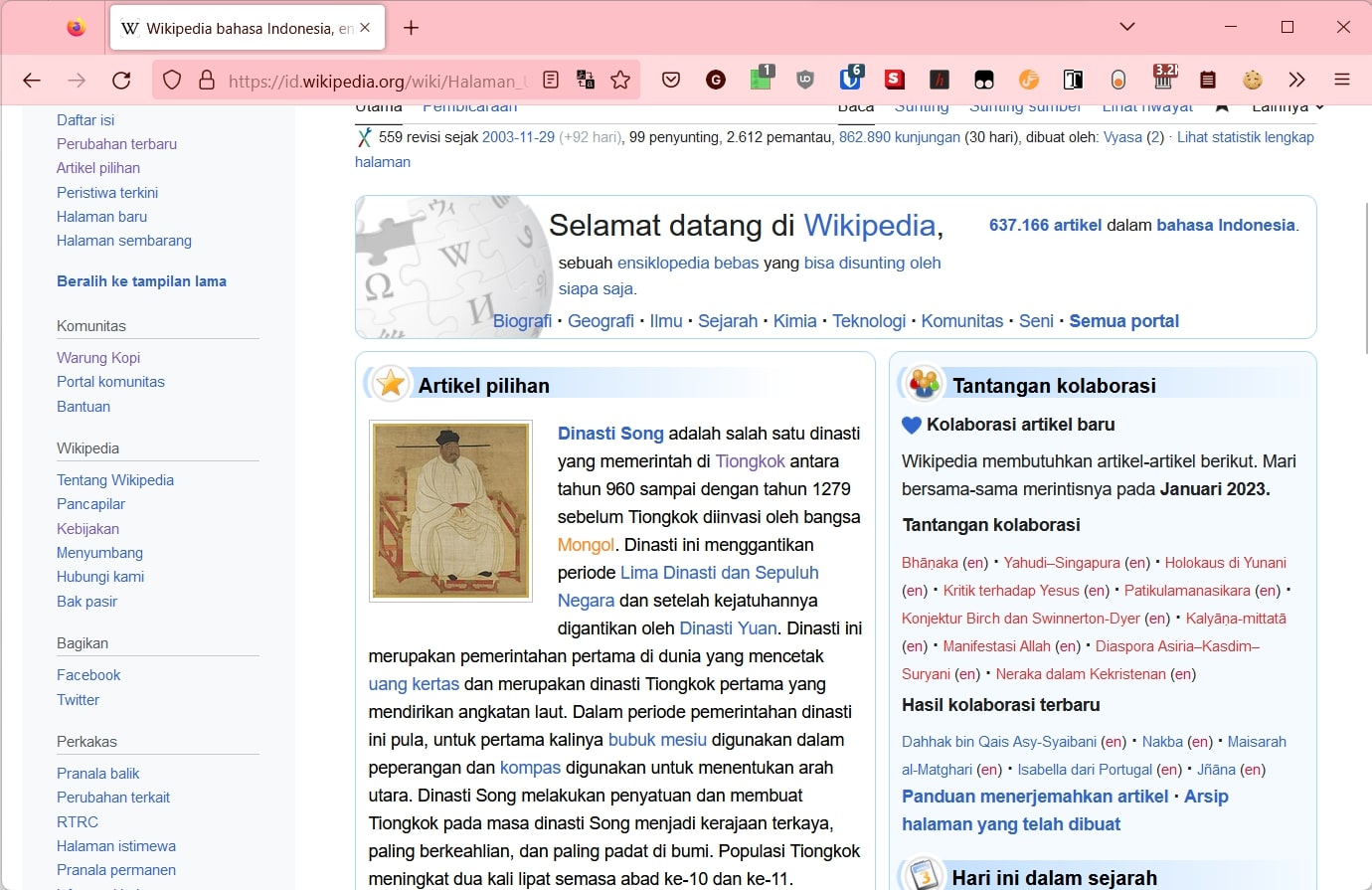1372x890 pixels.
Task: Click the Wikipedia heading link
Action: coord(869,226)
